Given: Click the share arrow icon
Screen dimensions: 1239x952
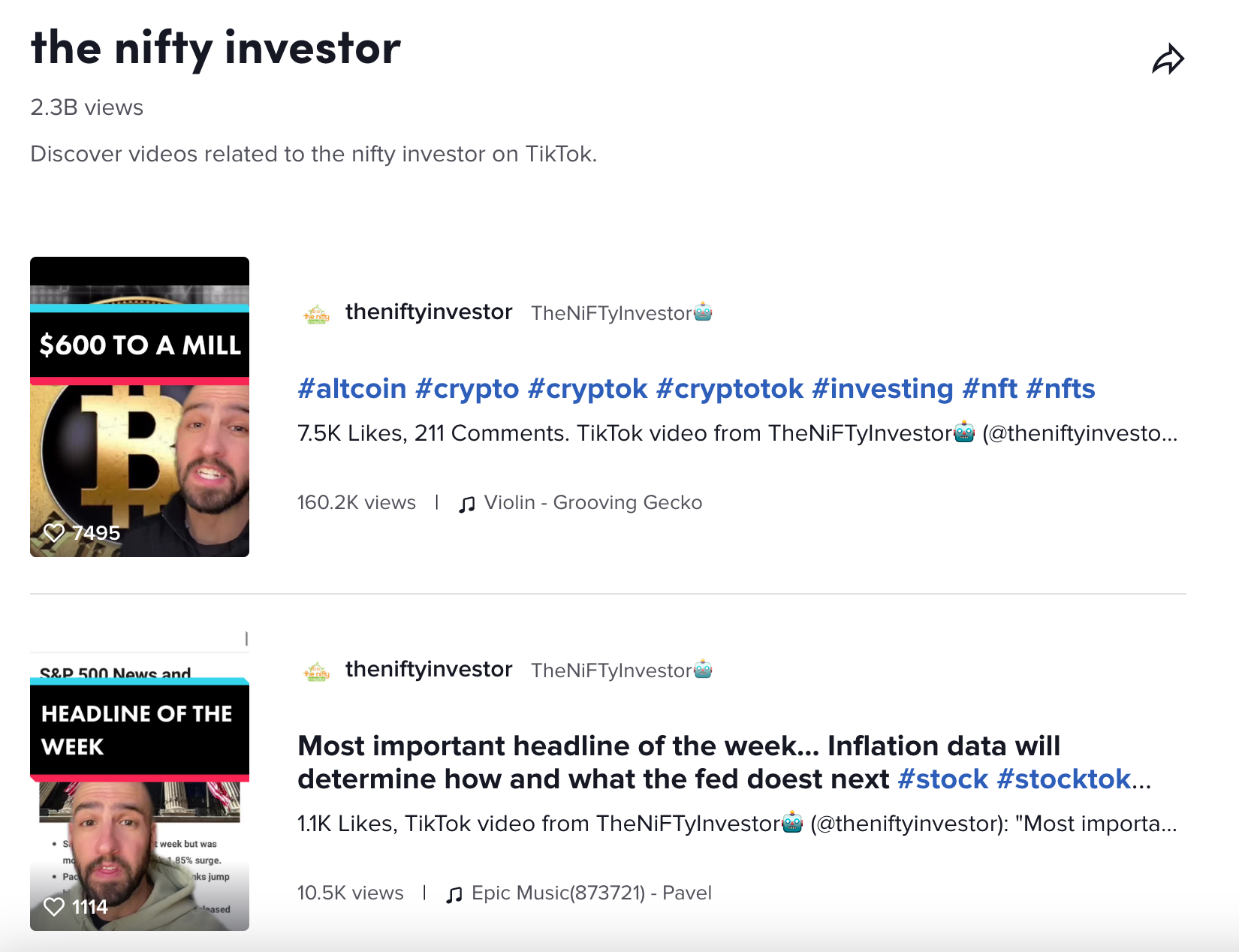Looking at the screenshot, I should [1168, 60].
